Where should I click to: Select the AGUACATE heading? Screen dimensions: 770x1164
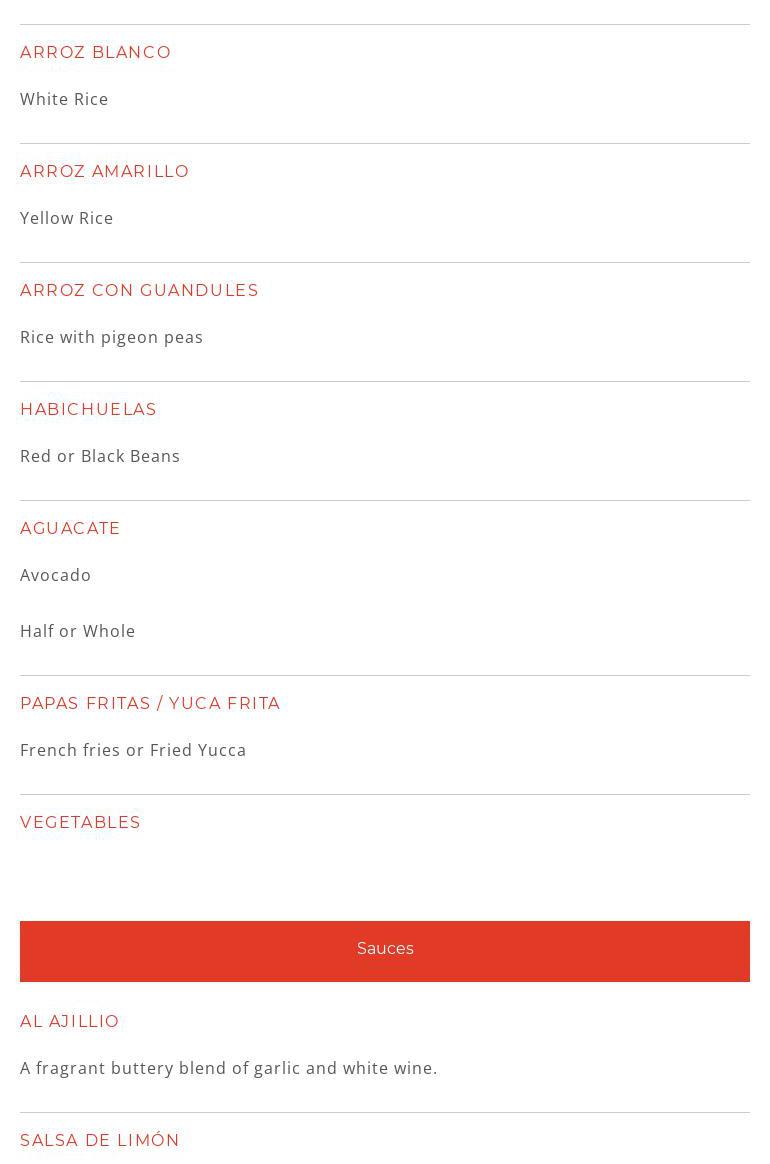coord(70,528)
